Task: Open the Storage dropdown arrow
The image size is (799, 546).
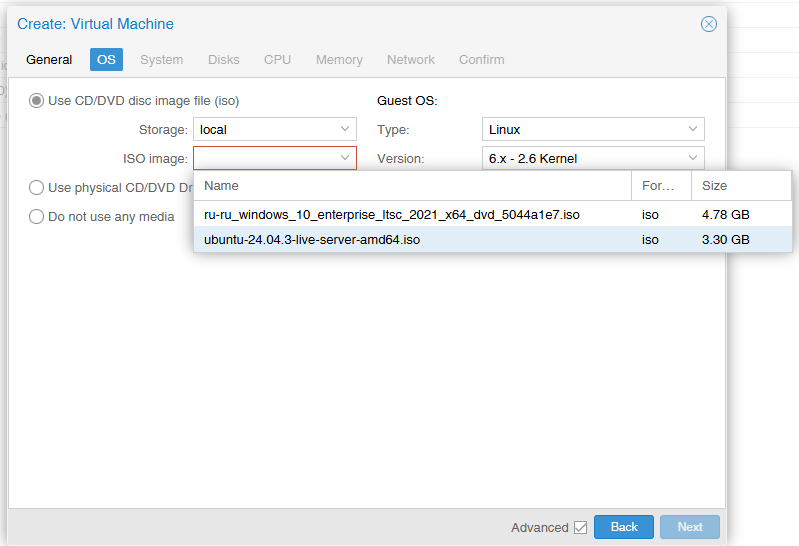Action: 345,129
